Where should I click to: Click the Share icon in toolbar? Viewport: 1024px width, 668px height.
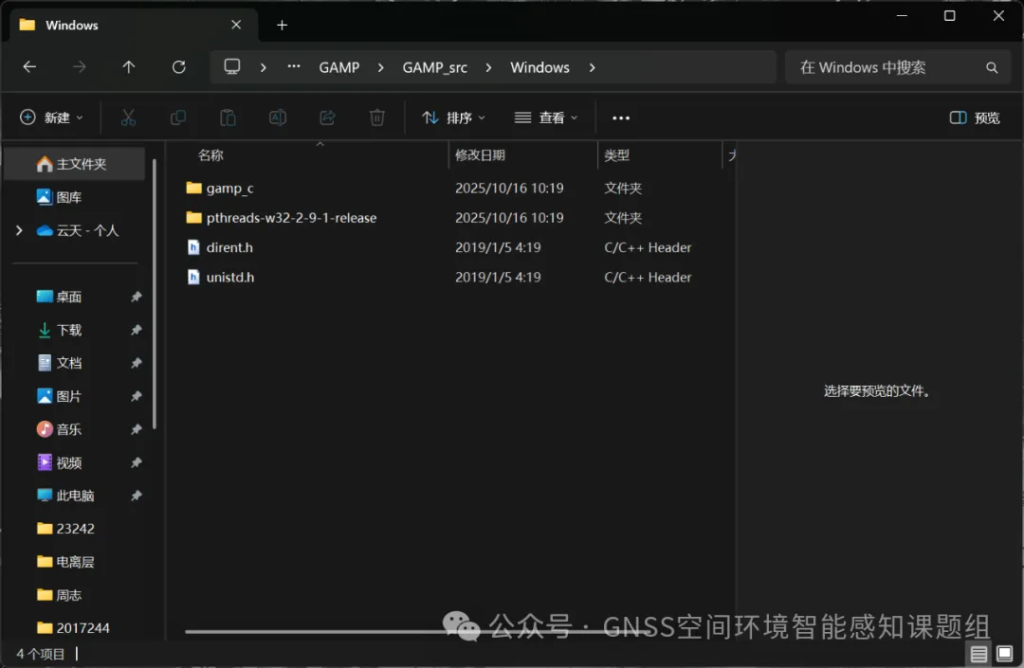[x=327, y=118]
